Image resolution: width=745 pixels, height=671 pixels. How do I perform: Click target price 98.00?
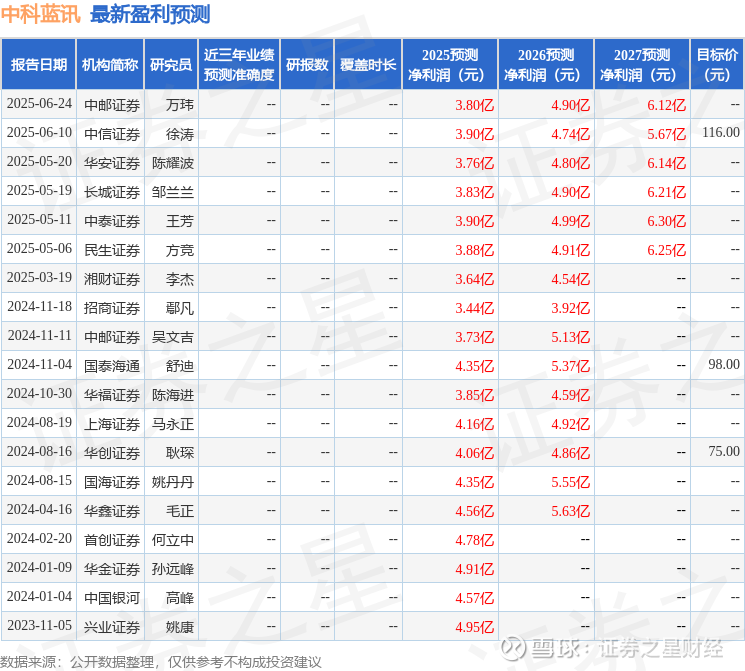724,364
